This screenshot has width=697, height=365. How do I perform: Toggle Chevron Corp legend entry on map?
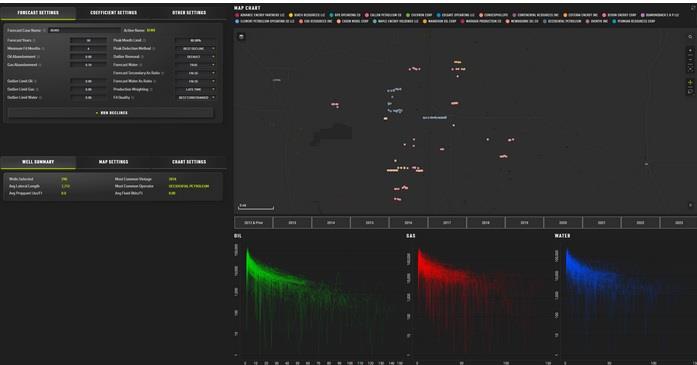click(419, 15)
